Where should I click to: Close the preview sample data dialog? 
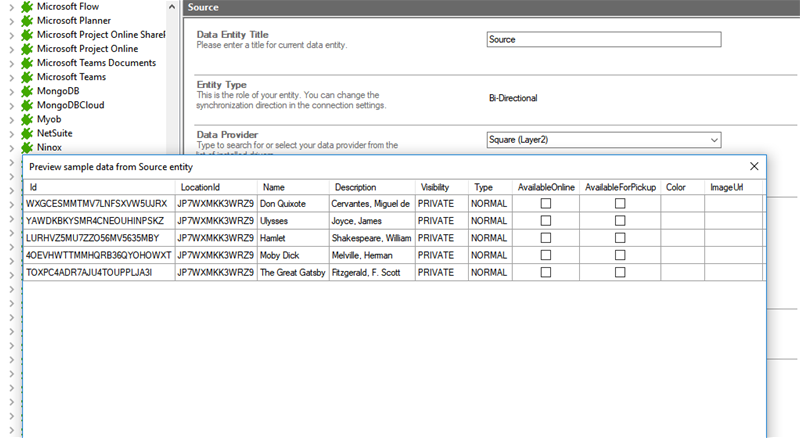(x=754, y=167)
